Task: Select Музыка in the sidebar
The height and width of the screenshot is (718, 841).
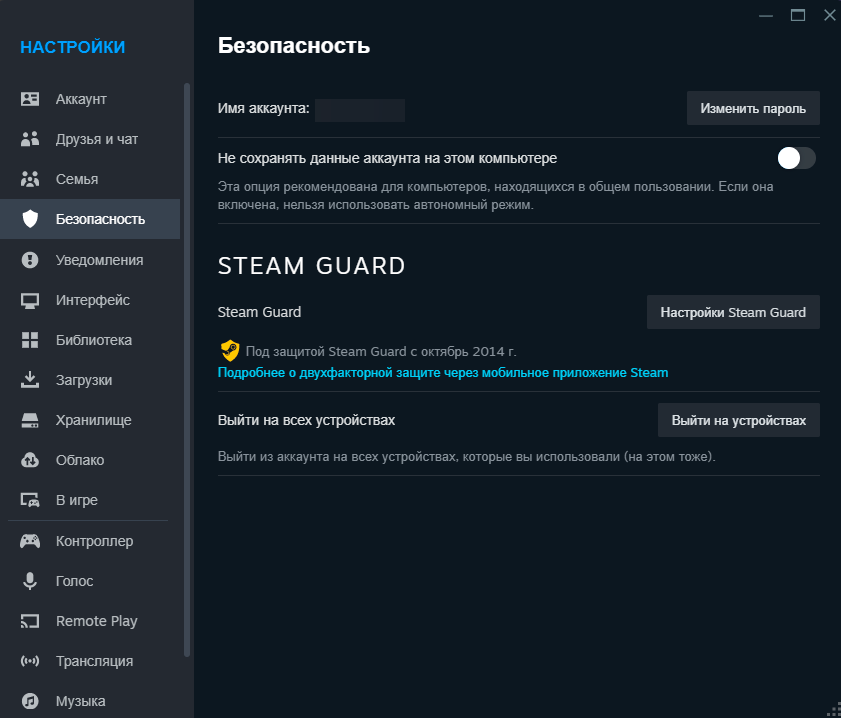Action: [90, 701]
